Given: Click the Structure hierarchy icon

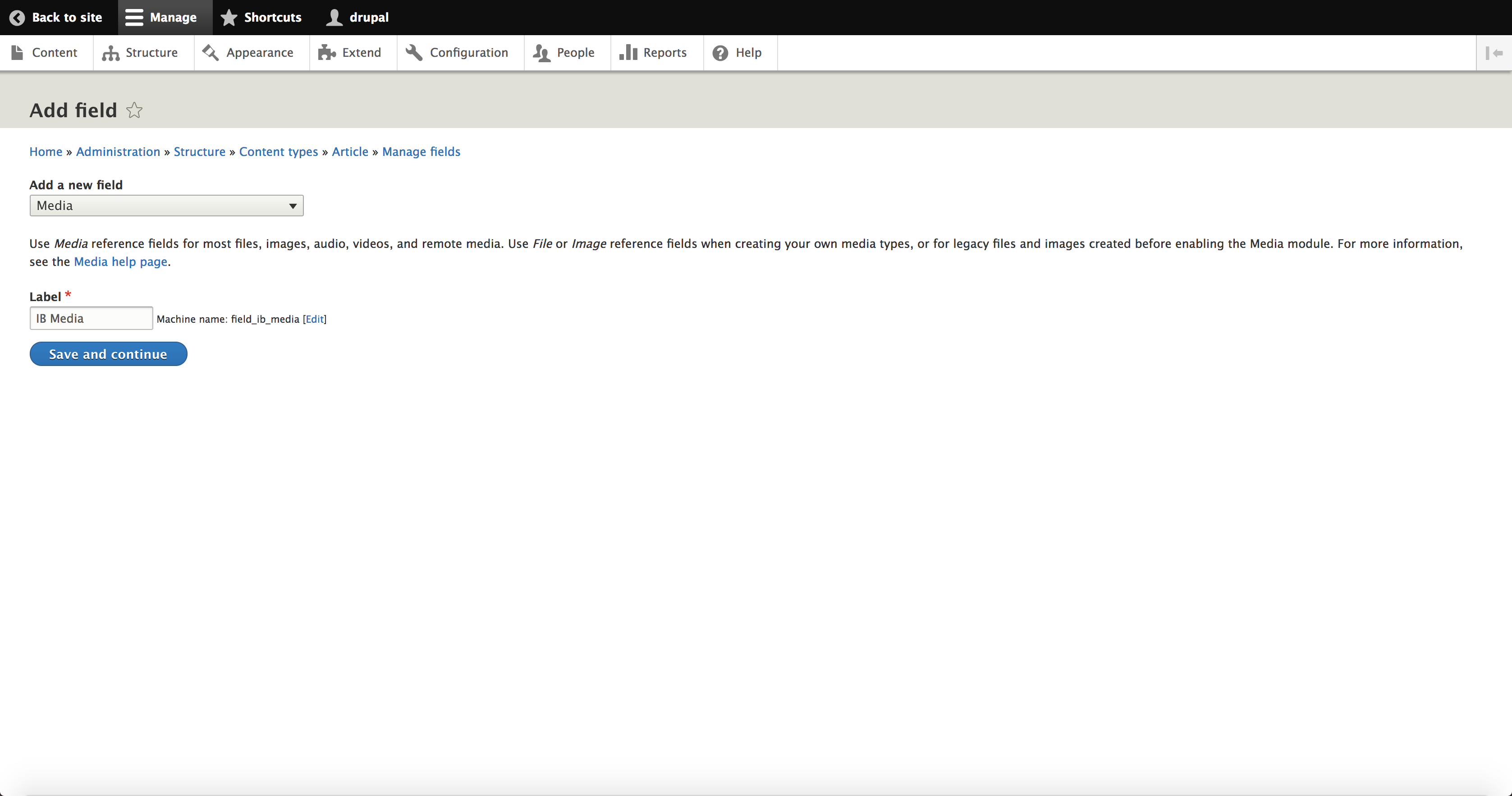Looking at the screenshot, I should [110, 53].
